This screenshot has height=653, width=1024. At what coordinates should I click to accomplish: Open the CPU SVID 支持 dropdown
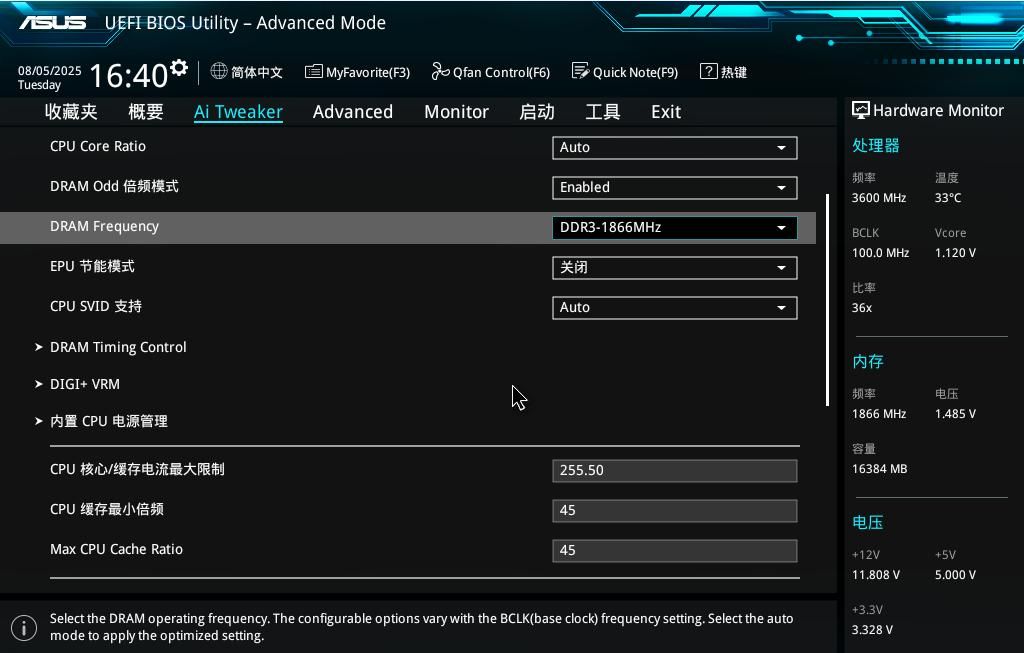point(674,307)
